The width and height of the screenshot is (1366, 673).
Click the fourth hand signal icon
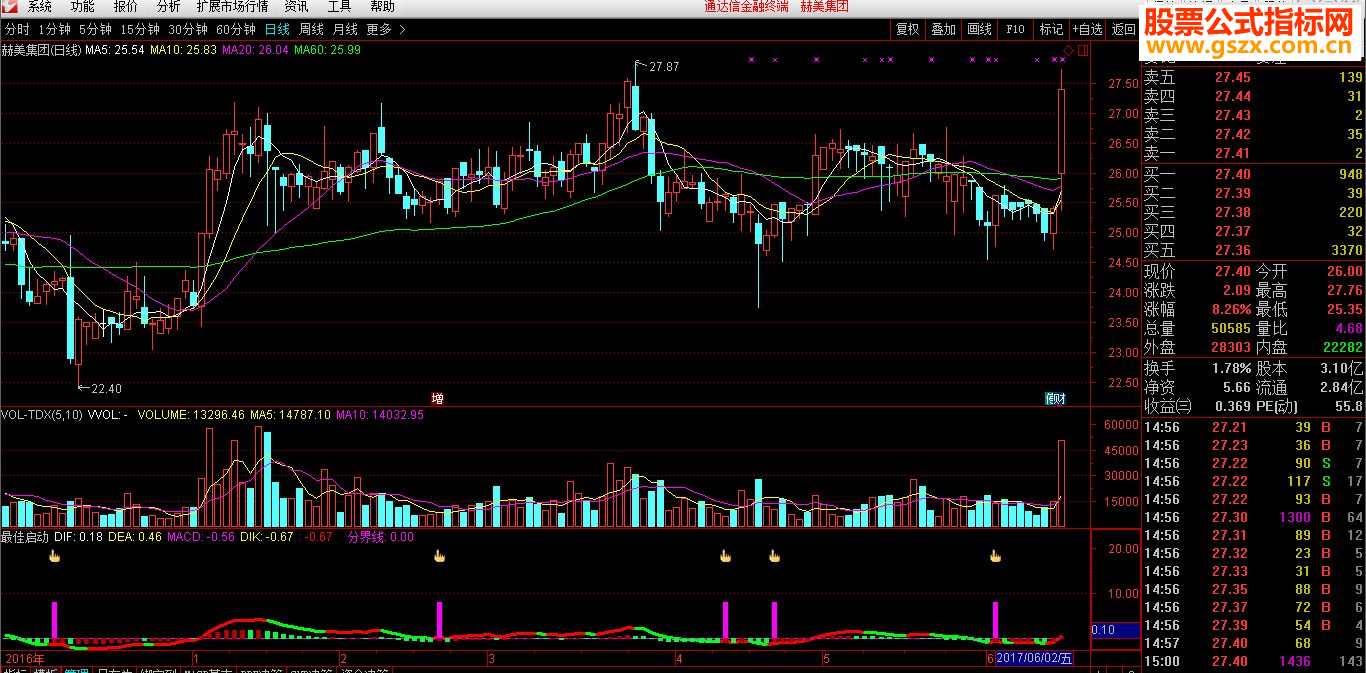(x=773, y=556)
